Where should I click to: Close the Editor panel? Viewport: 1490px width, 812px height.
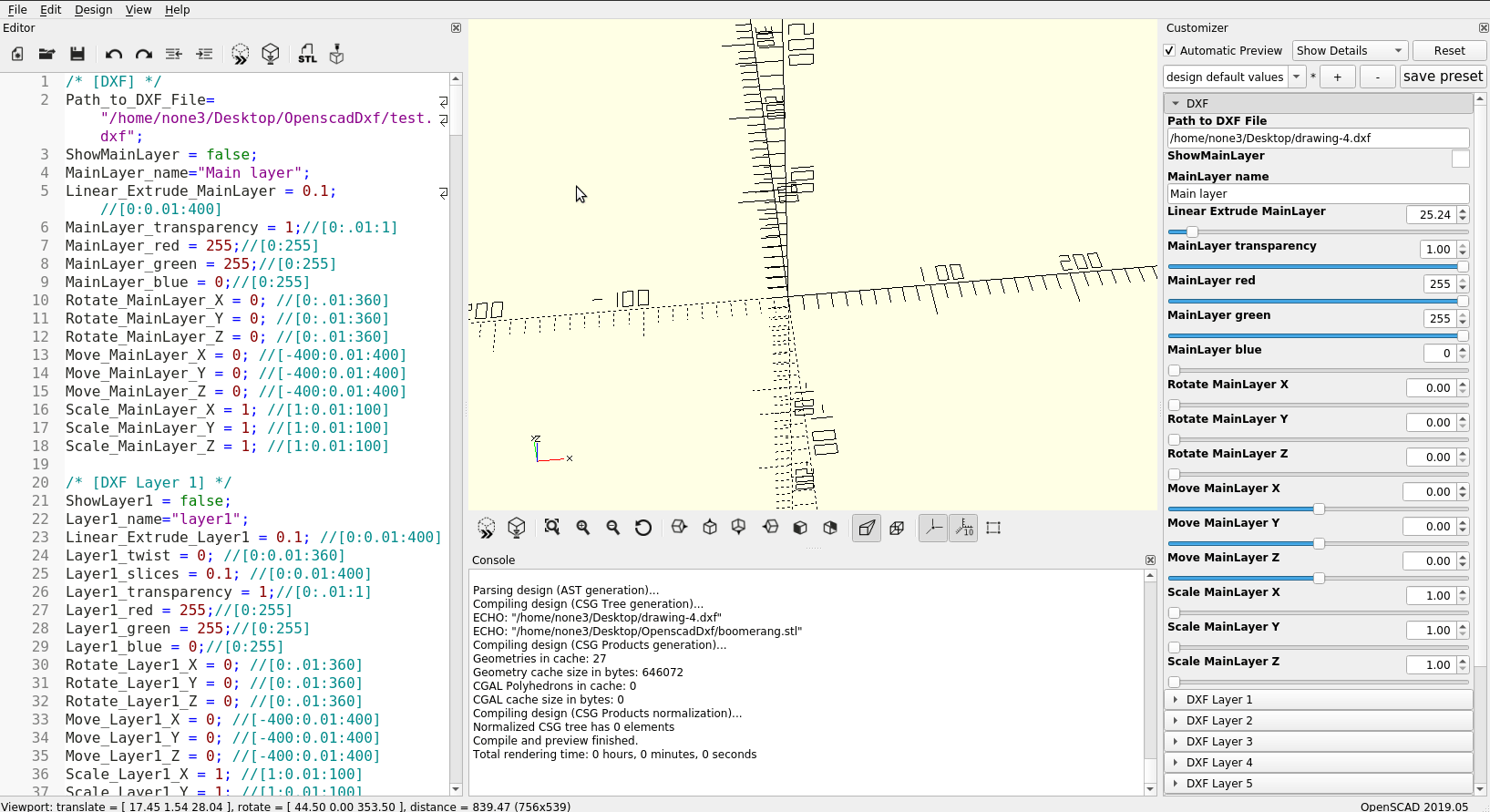(x=456, y=27)
